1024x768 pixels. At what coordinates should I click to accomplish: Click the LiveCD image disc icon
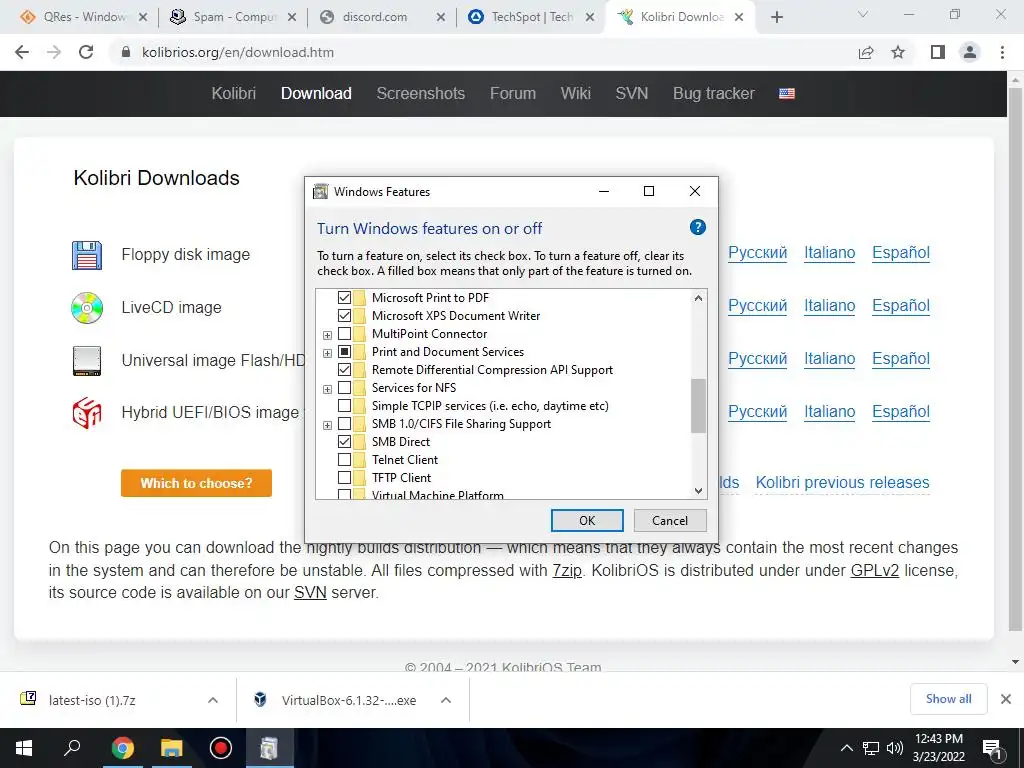tap(87, 308)
